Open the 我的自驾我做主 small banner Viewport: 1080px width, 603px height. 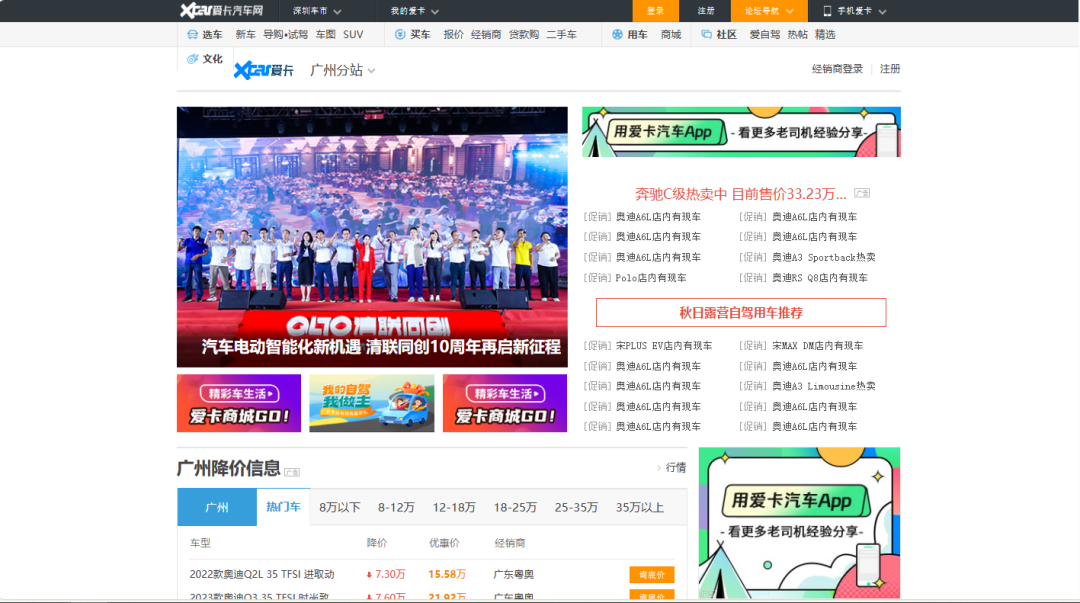tap(372, 403)
